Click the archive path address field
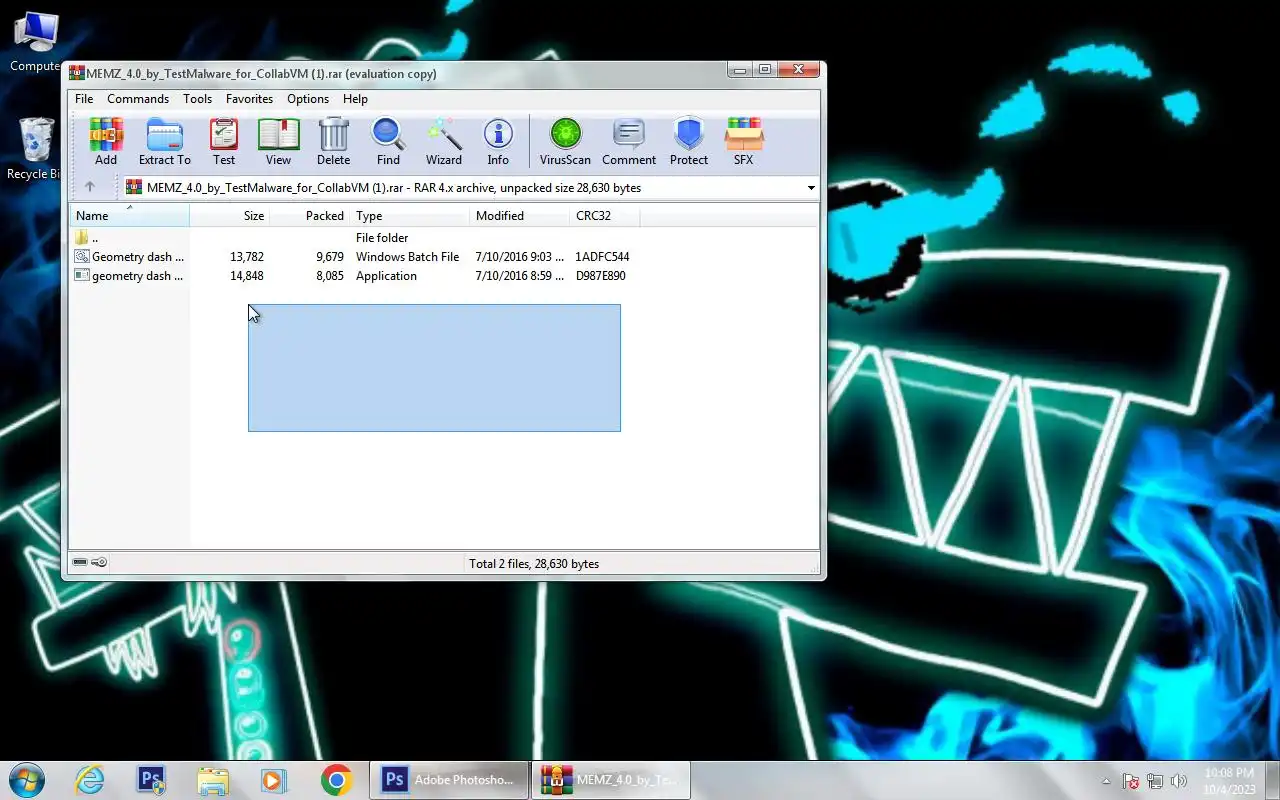 click(x=468, y=187)
